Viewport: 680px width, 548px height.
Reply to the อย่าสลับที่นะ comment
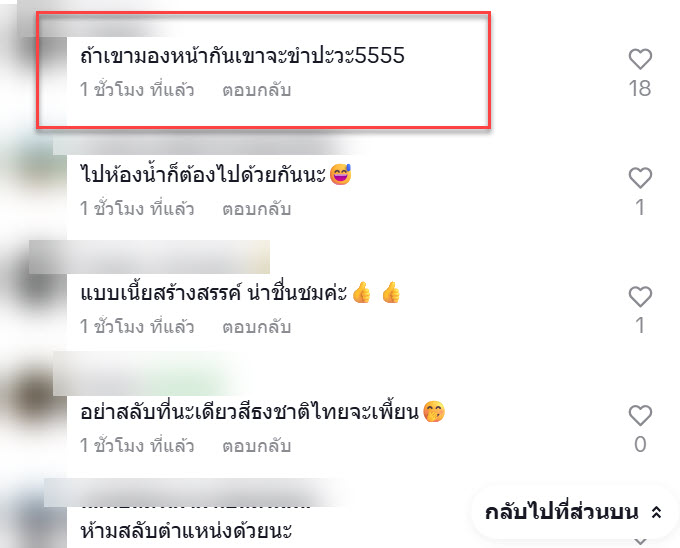256,446
